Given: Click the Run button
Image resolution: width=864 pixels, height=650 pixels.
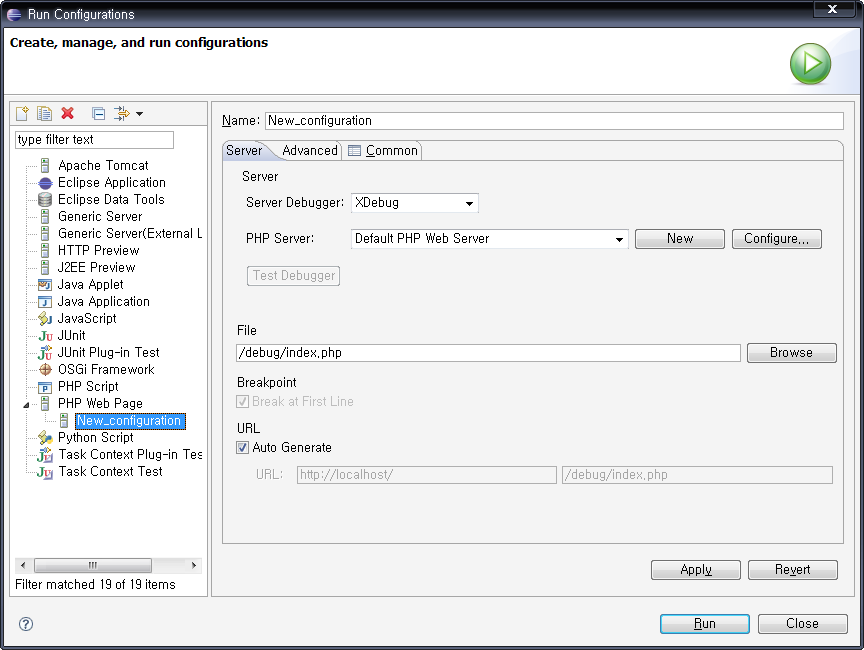Looking at the screenshot, I should click(705, 624).
